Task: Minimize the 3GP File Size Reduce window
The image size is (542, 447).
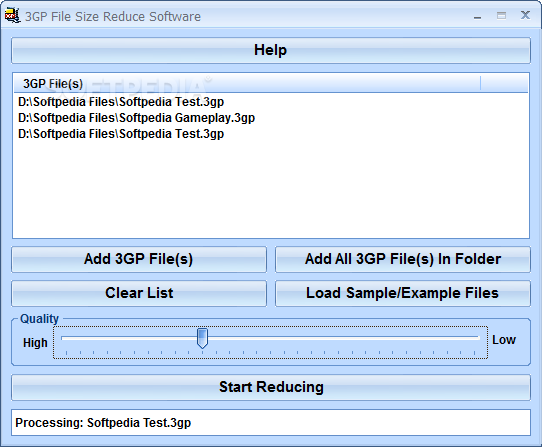Action: click(x=477, y=16)
